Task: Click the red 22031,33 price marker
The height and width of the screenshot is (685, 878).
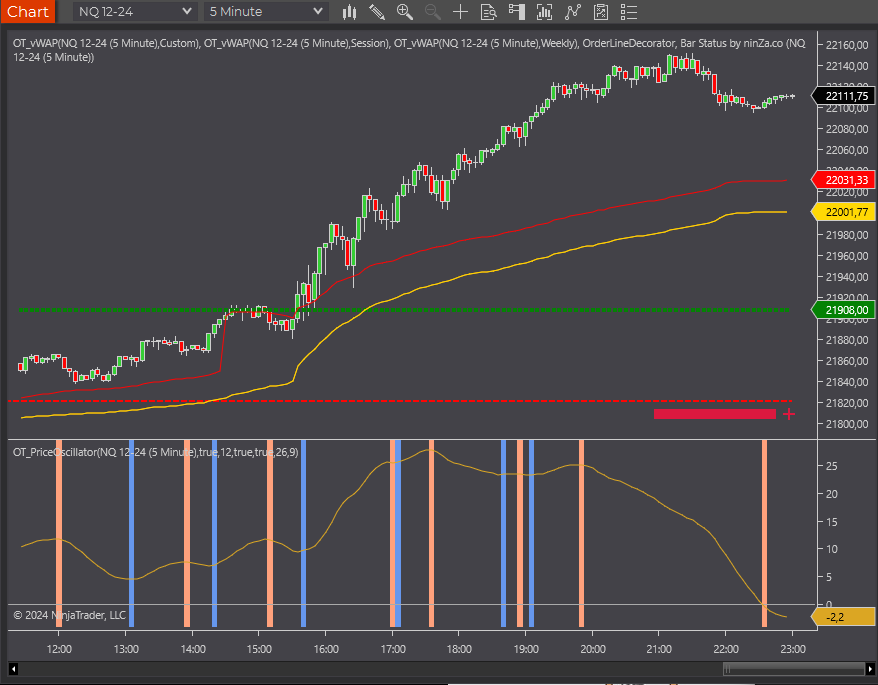Action: point(843,180)
